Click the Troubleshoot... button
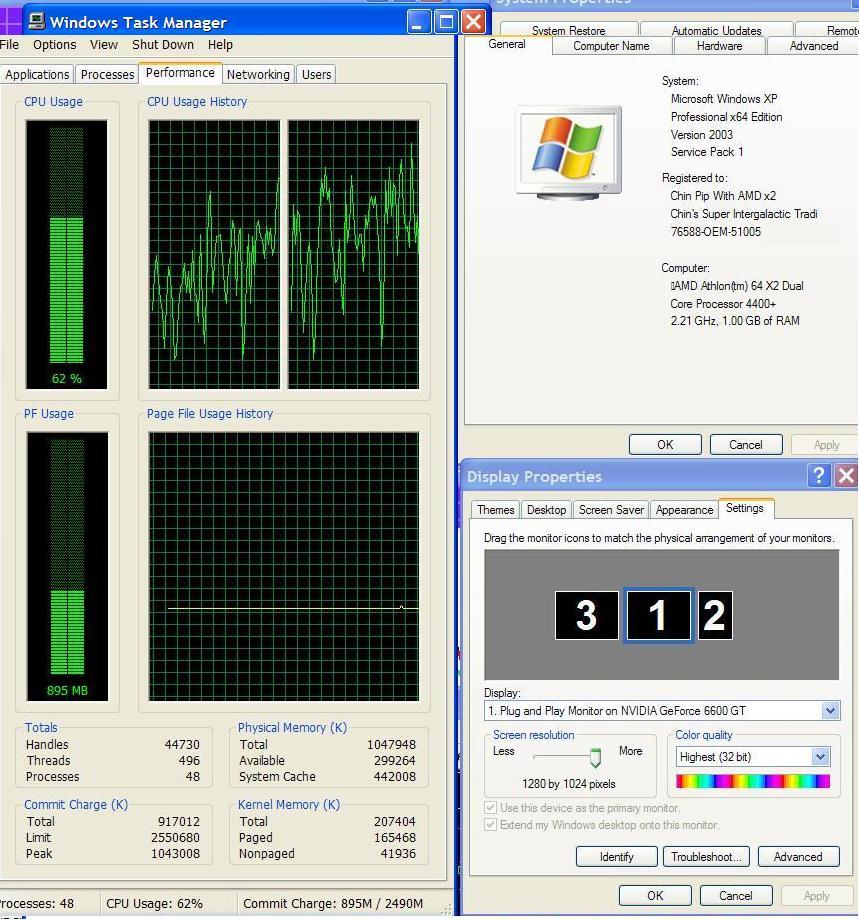This screenshot has width=859, height=920. click(707, 857)
